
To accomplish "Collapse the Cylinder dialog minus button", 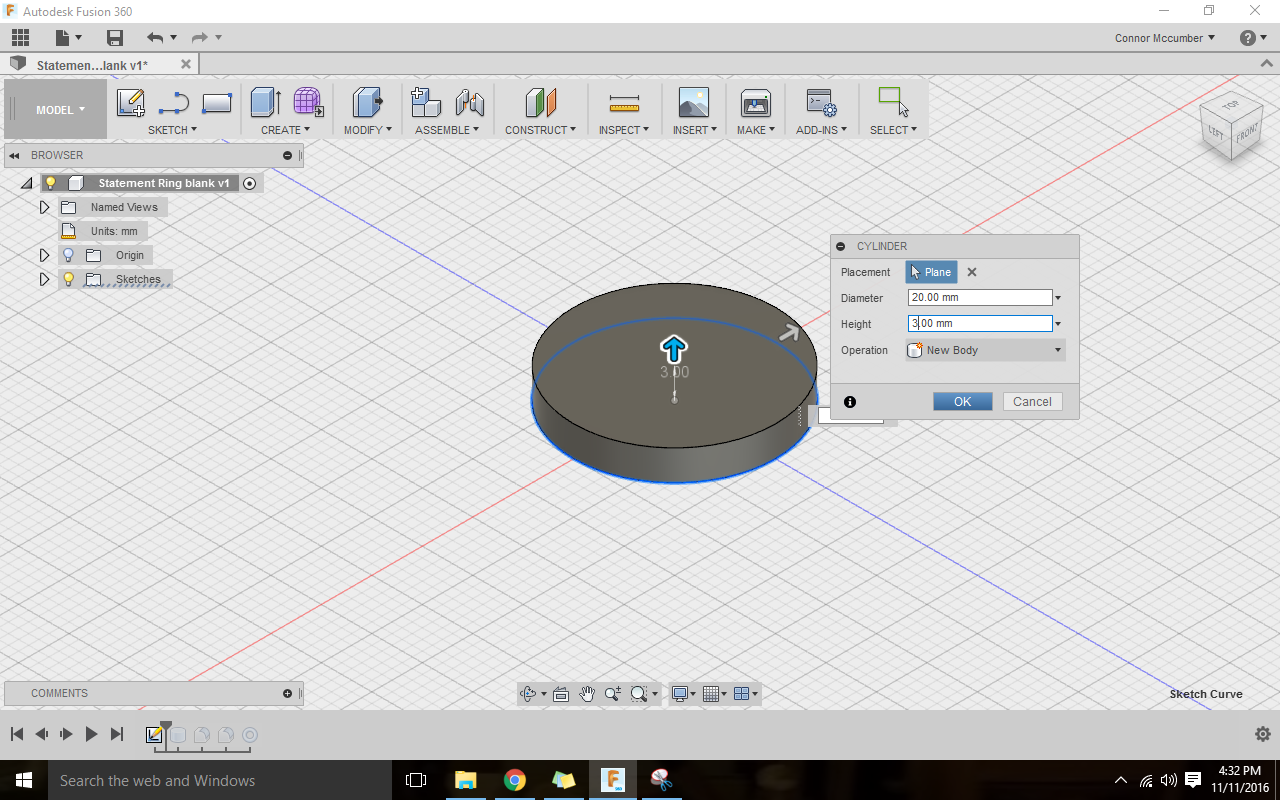I will [x=841, y=246].
